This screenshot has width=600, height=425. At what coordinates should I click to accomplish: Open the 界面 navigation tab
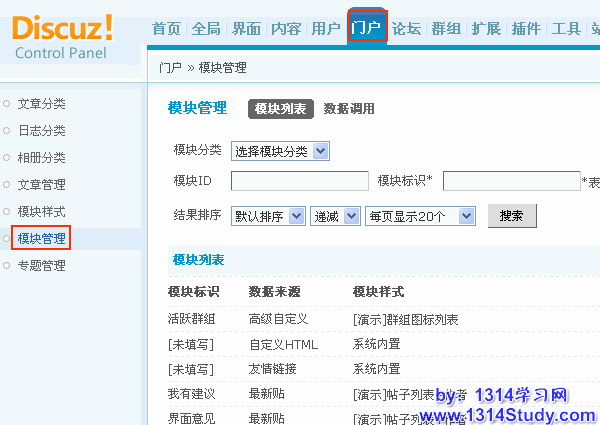(245, 28)
